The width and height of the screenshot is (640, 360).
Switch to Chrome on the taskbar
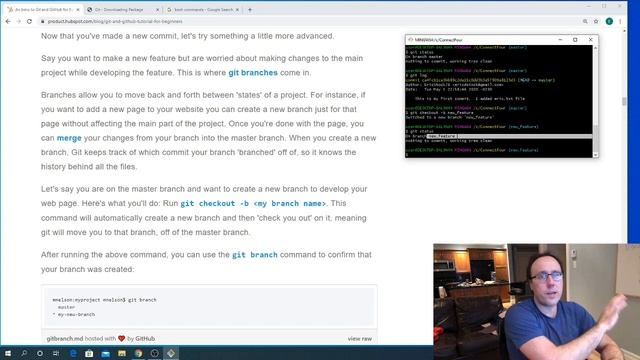[138, 353]
